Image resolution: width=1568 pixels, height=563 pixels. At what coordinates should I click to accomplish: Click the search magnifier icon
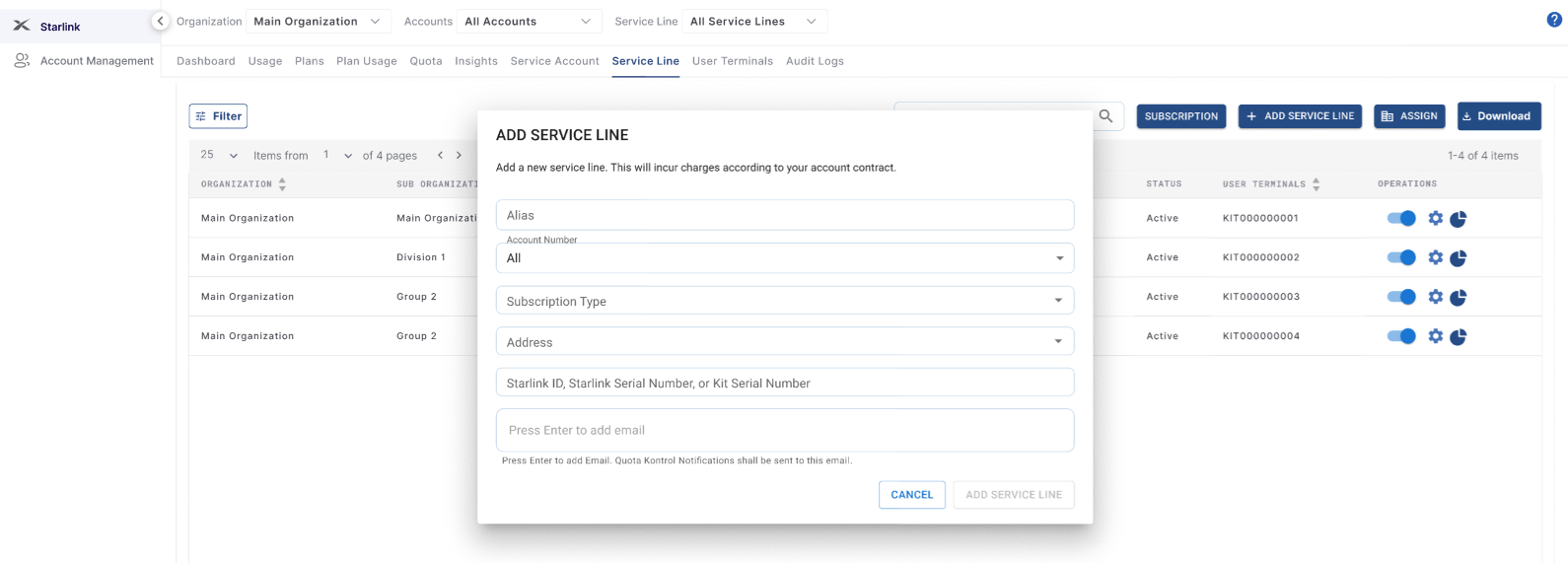coord(1105,116)
